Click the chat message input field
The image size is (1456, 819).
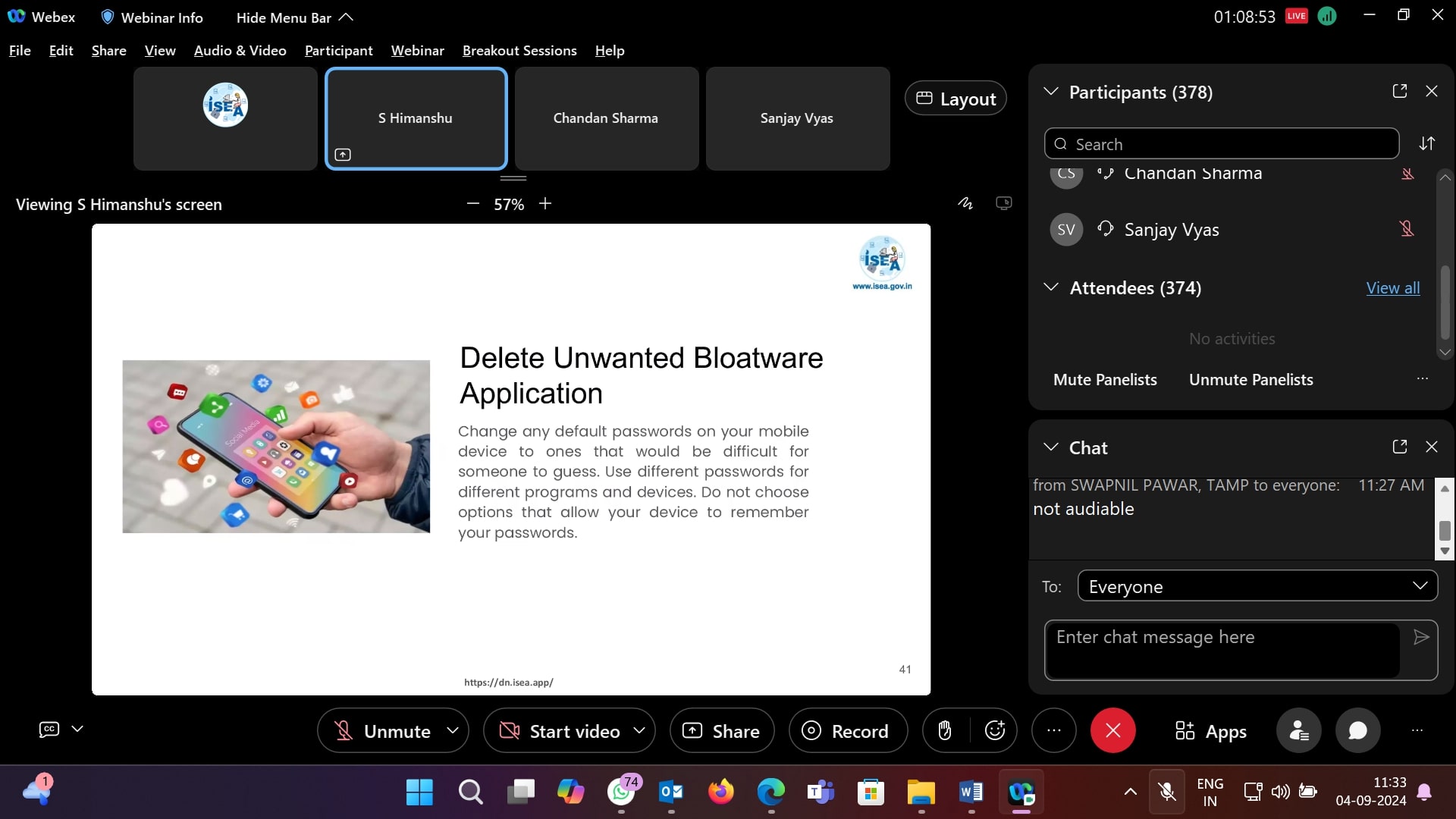(1222, 650)
